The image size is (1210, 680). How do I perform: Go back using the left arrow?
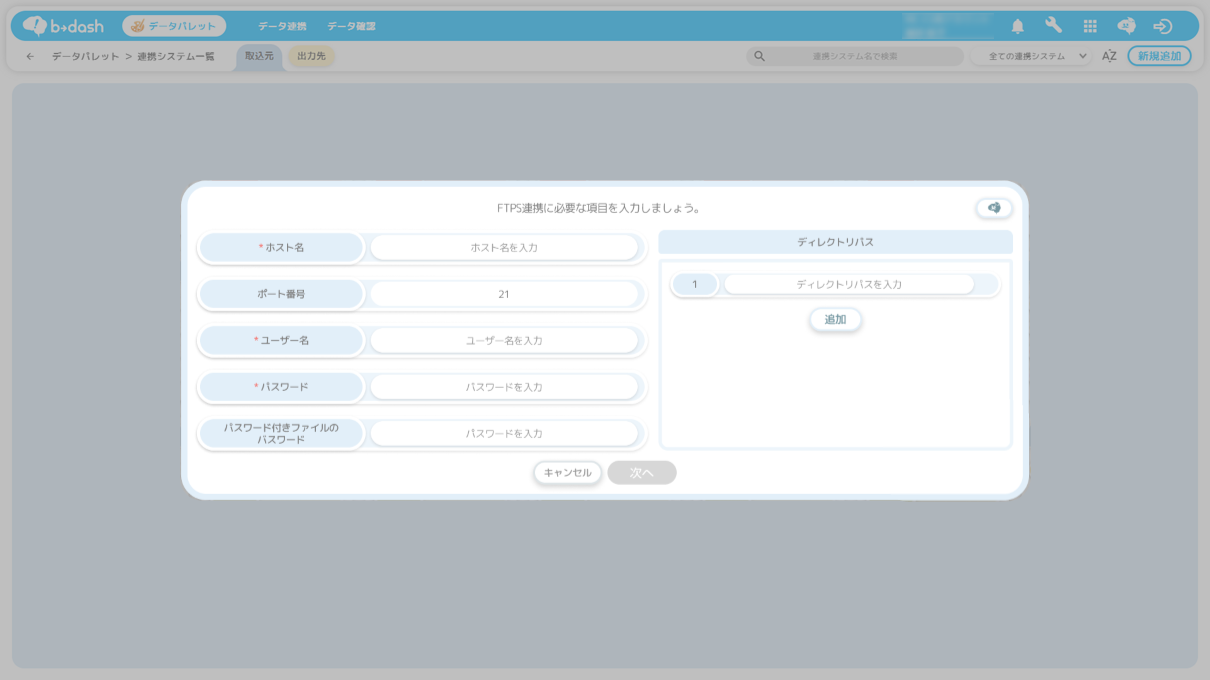(30, 56)
